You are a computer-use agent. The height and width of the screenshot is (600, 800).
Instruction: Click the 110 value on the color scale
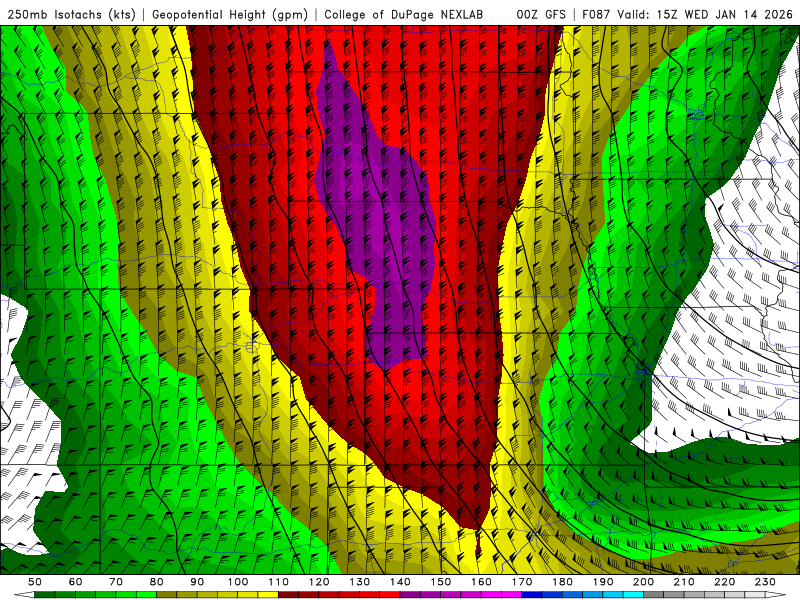[279, 582]
